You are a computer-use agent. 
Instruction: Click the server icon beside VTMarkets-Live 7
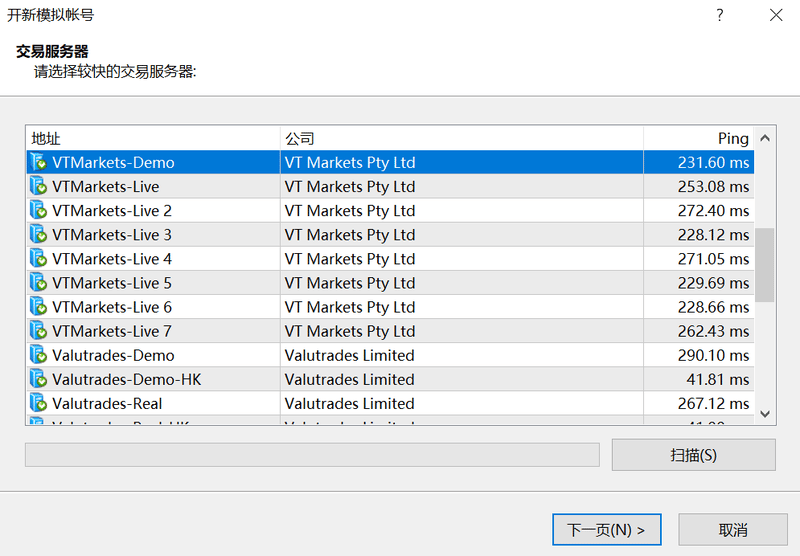tap(38, 331)
